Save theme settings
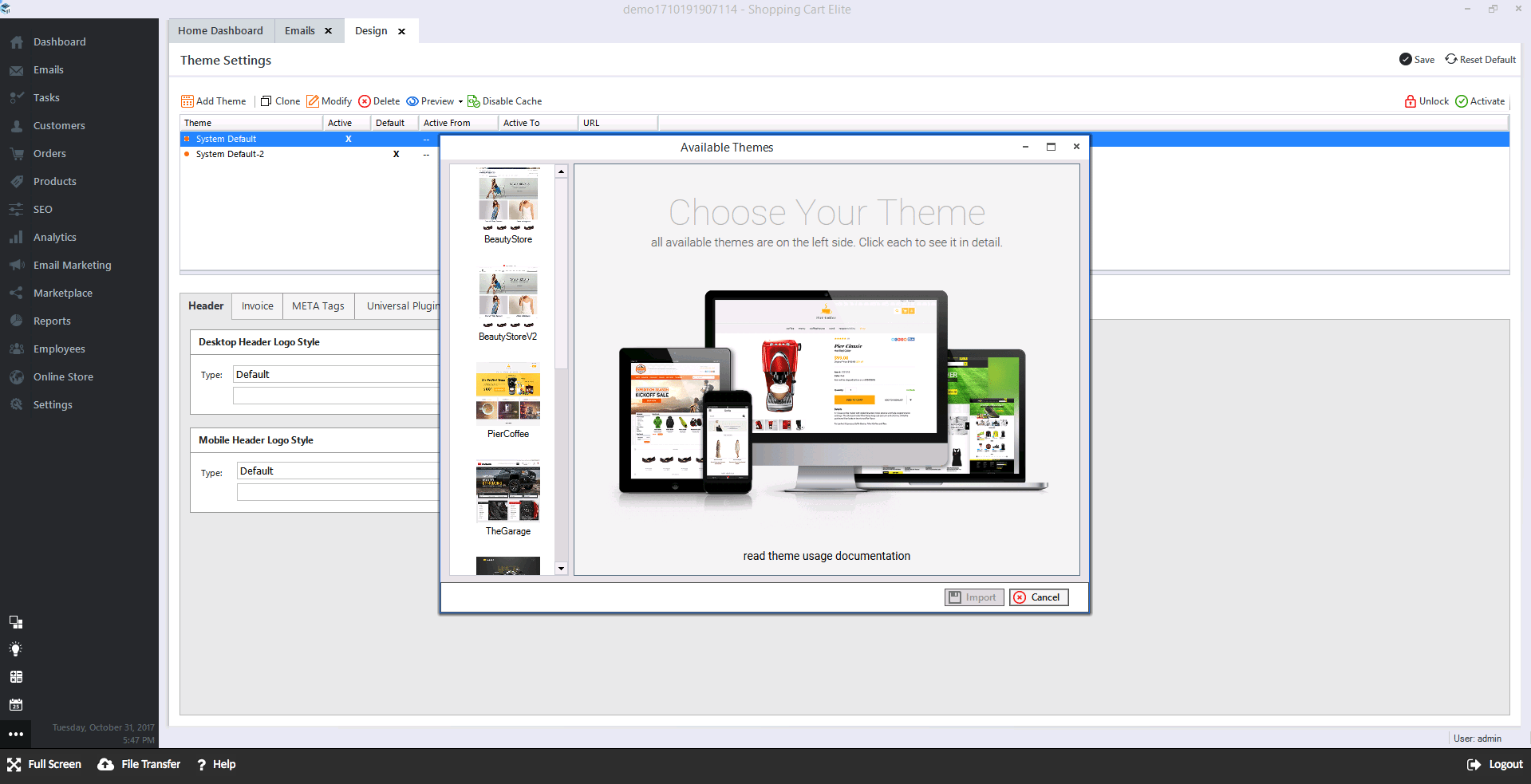Viewport: 1531px width, 784px height. pyautogui.click(x=1417, y=60)
